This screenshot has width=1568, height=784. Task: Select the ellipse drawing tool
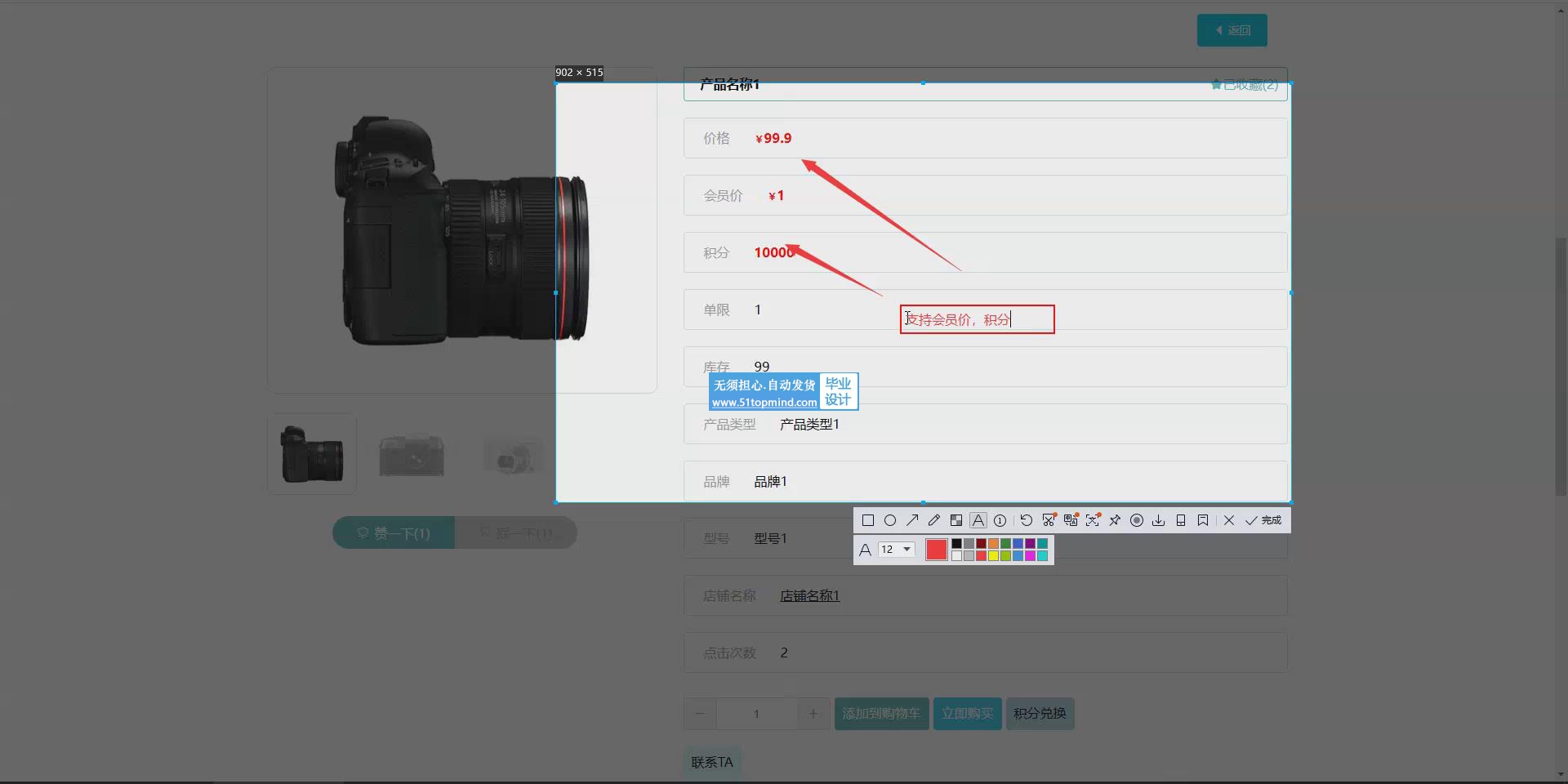(890, 520)
